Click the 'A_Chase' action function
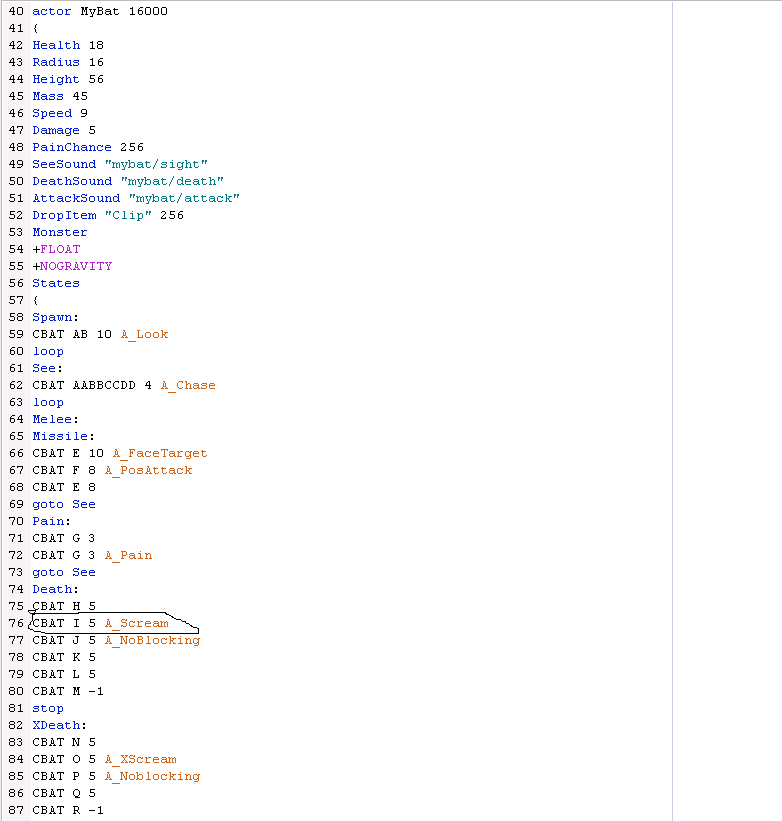 click(188, 385)
